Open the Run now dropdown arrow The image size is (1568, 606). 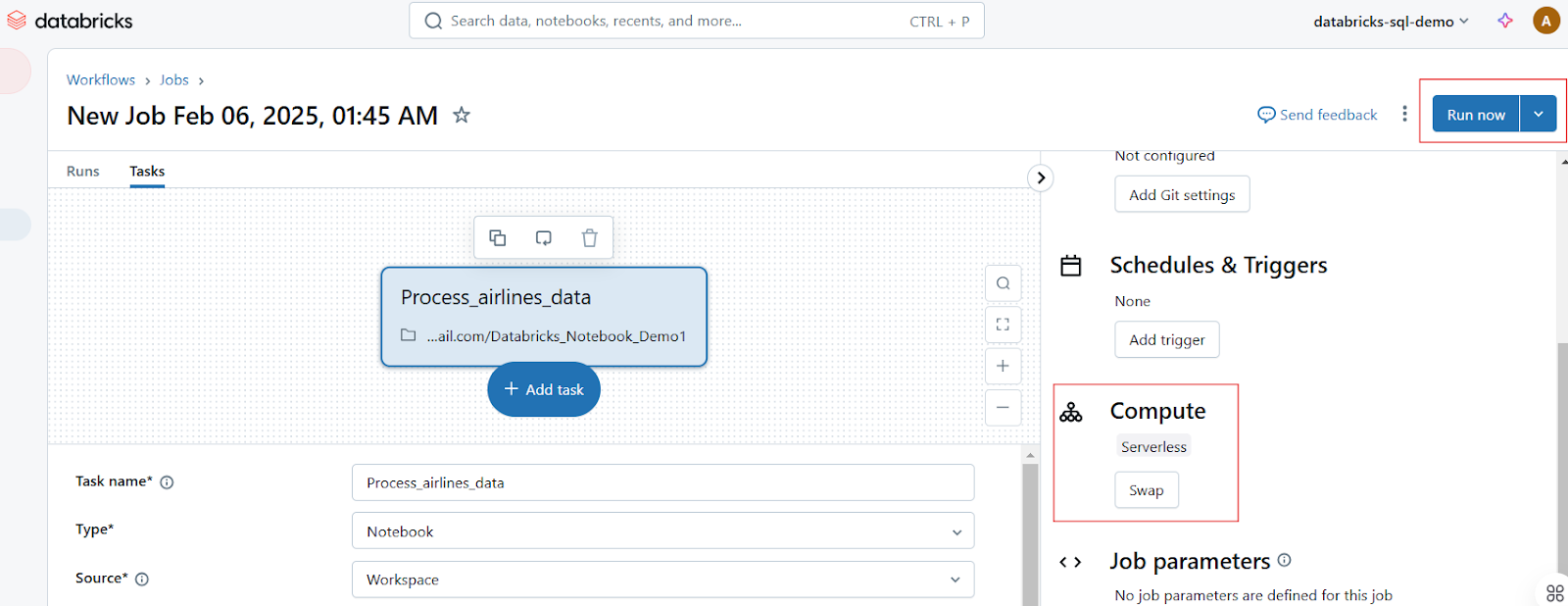click(x=1539, y=115)
